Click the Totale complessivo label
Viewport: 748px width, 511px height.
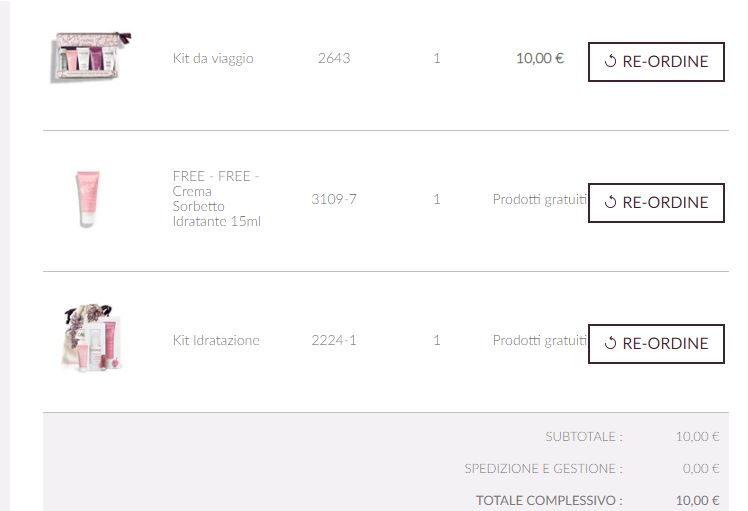549,500
